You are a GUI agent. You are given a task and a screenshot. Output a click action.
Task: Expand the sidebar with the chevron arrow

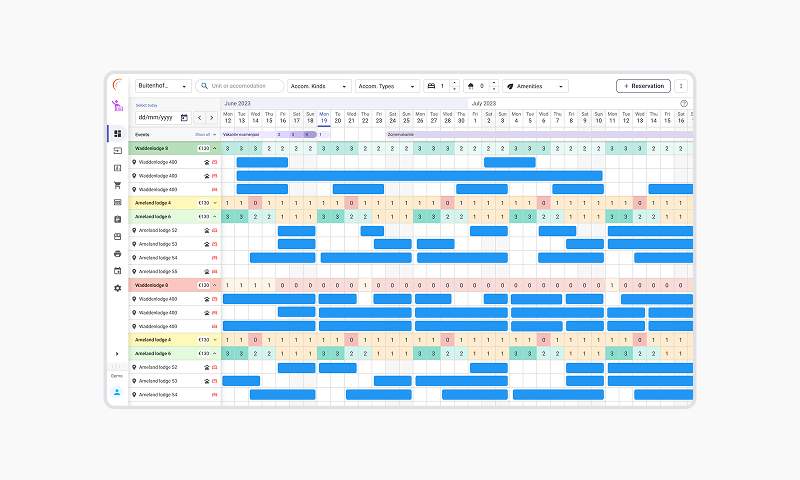tap(117, 353)
